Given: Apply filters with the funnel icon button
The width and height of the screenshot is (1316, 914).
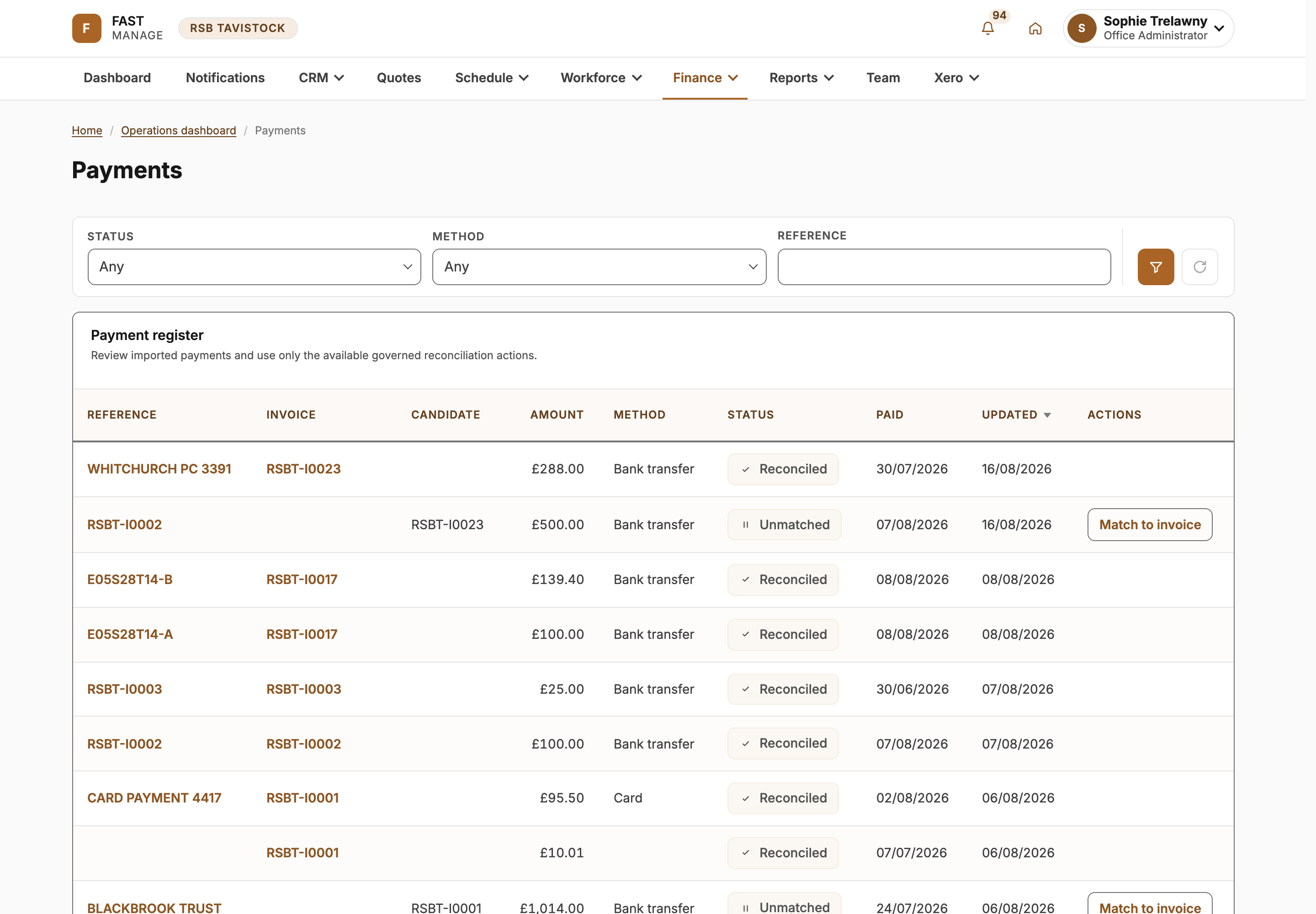Looking at the screenshot, I should point(1156,267).
